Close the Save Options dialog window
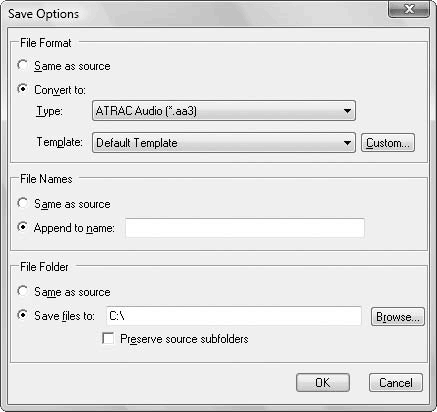This screenshot has width=437, height=412. click(x=409, y=9)
